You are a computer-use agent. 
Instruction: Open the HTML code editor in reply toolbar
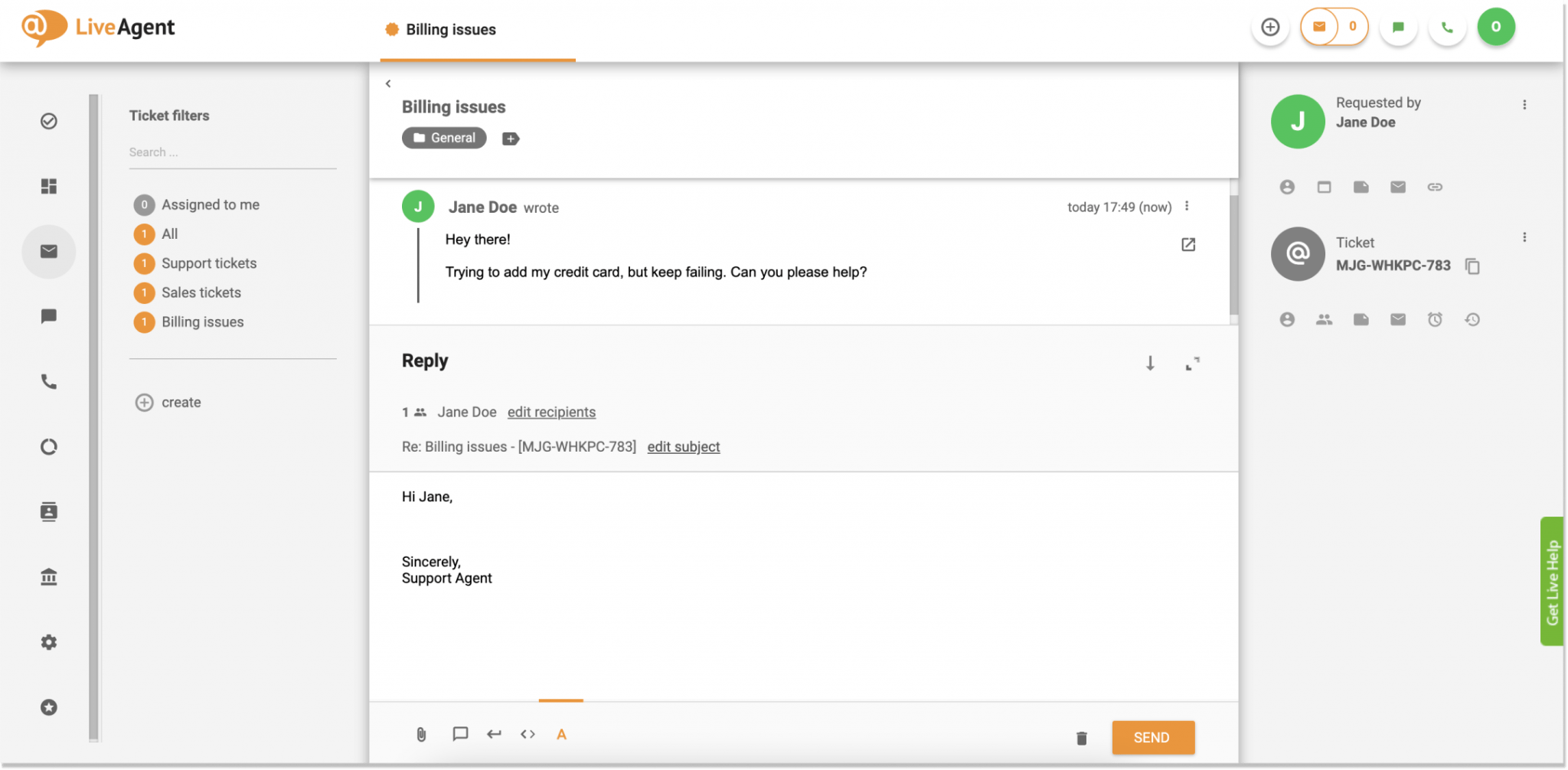528,734
